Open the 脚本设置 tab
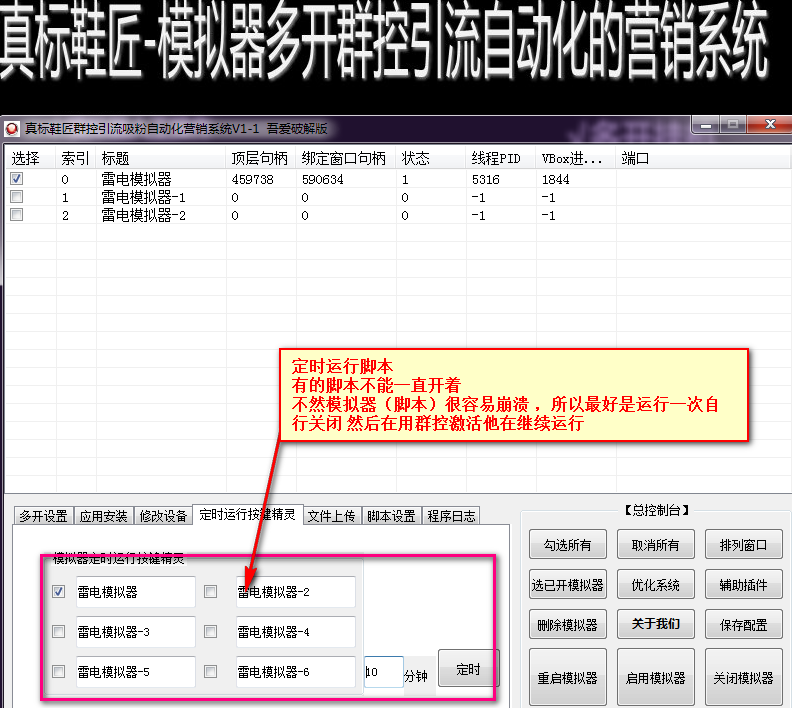Screen dimensions: 792x708 [x=391, y=516]
